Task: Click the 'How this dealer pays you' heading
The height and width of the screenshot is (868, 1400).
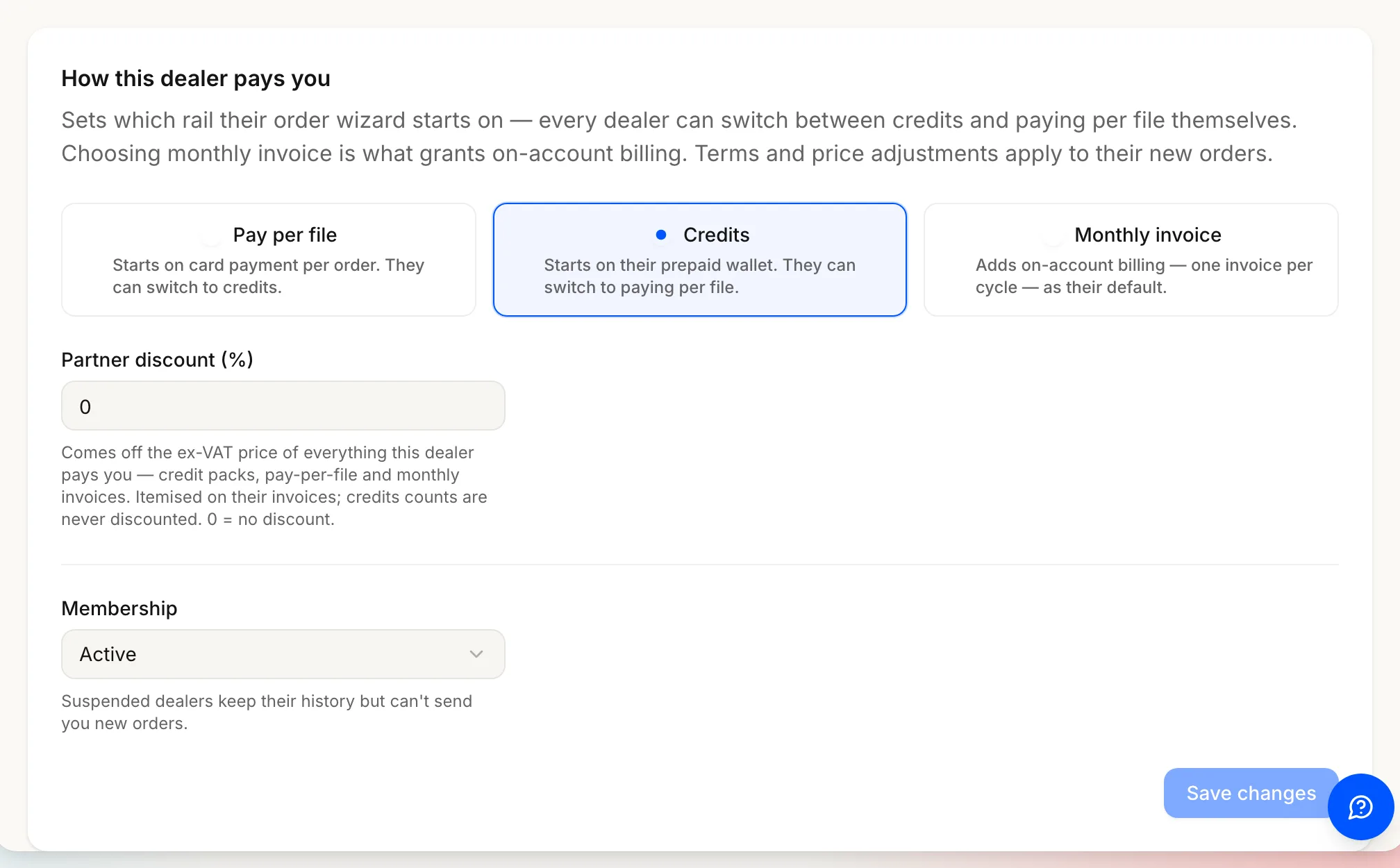Action: 196,78
